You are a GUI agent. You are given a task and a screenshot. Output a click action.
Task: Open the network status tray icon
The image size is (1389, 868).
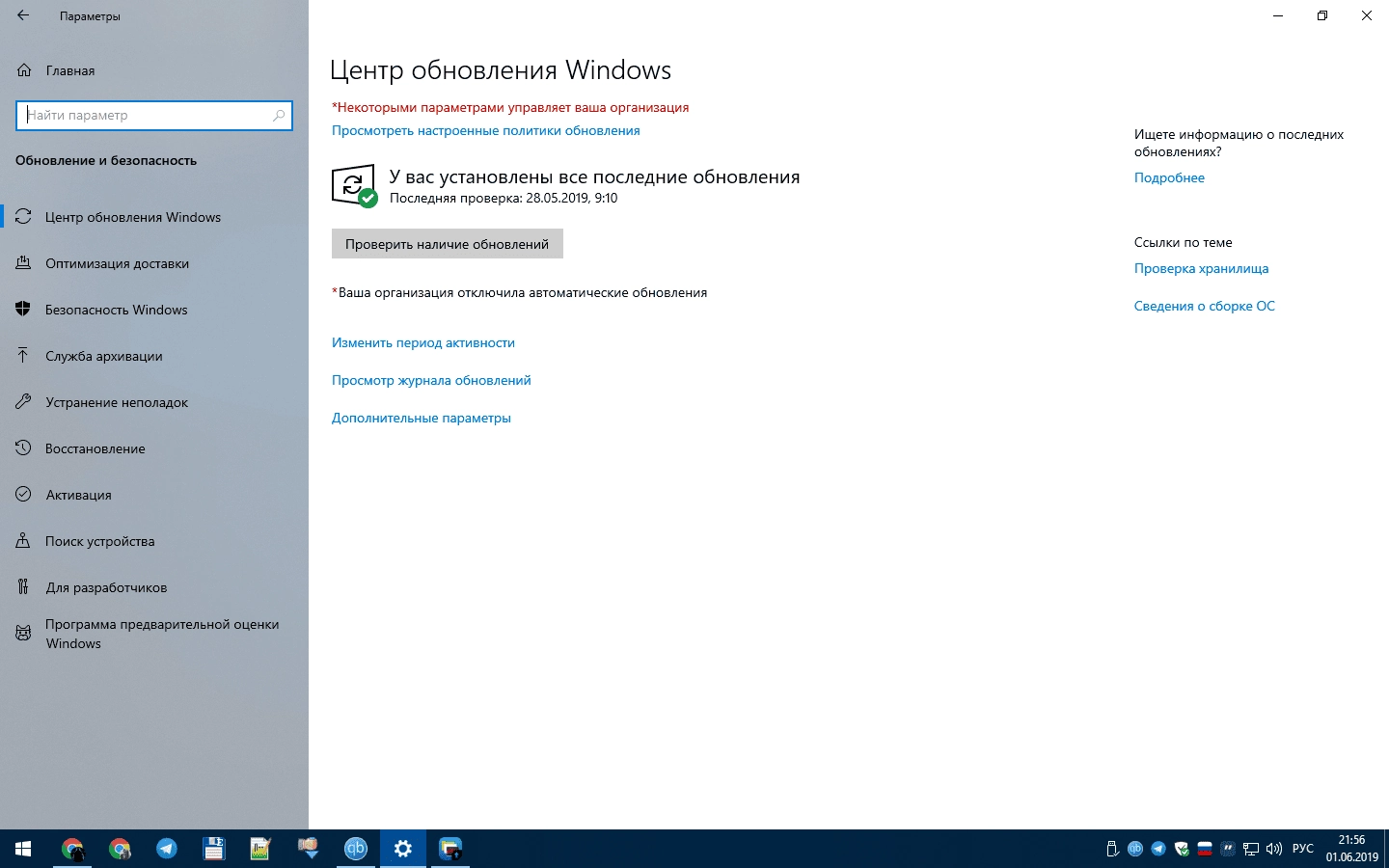pyautogui.click(x=1251, y=849)
